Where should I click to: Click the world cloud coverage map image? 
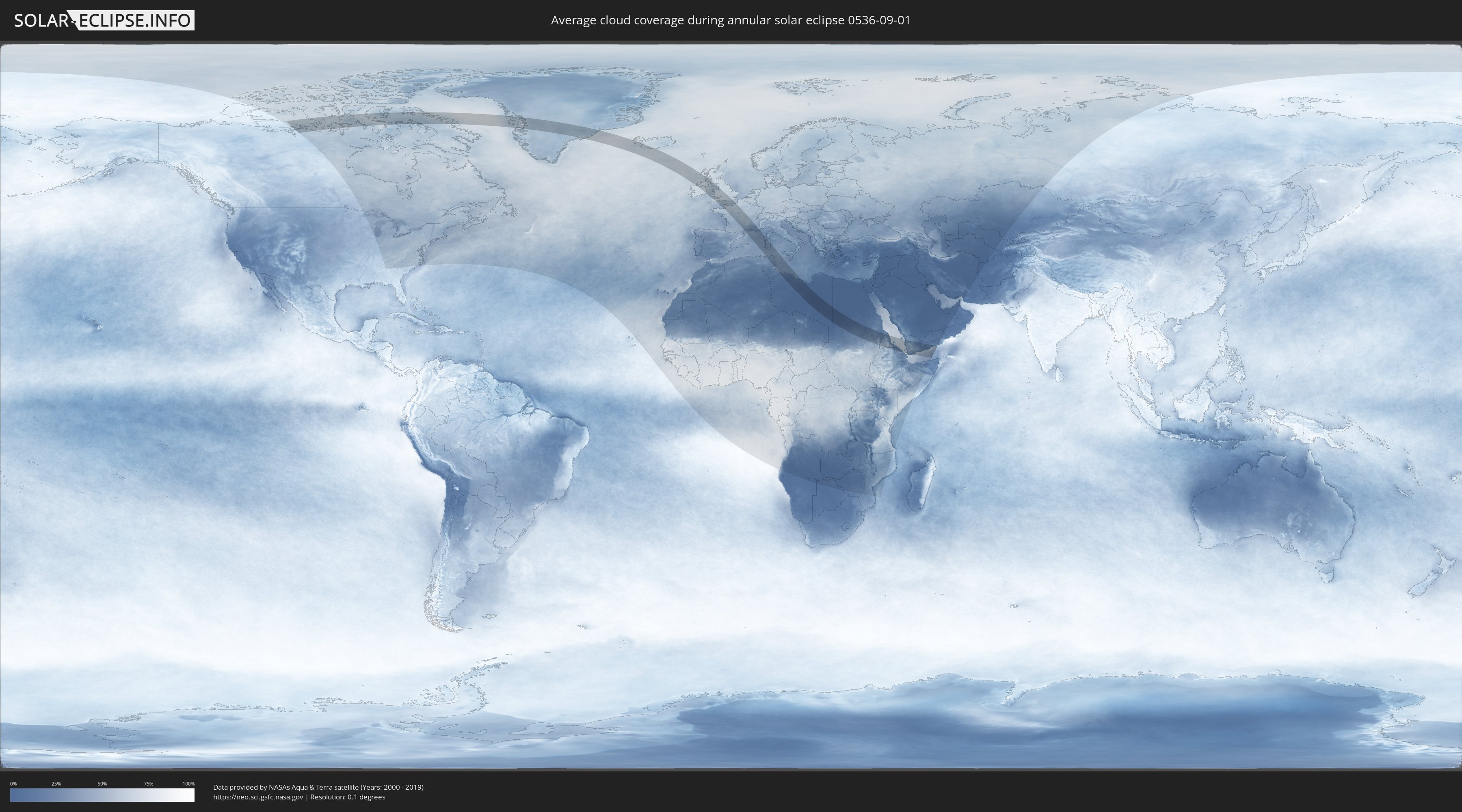pos(731,406)
